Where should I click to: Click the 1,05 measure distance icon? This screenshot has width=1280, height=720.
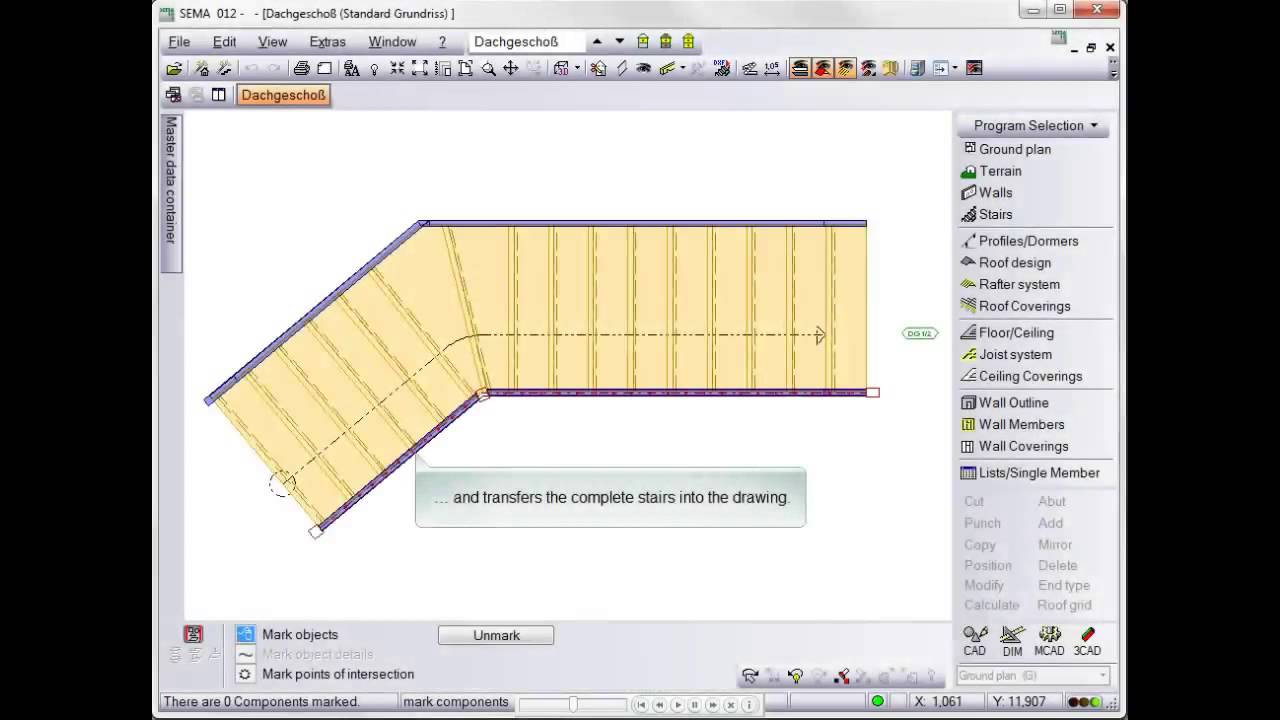tap(772, 69)
